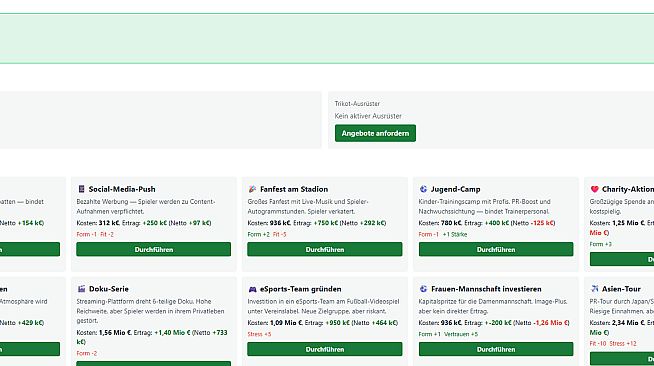Execute Fanfest am Stadion via Durchführen
Image resolution: width=654 pixels, height=366 pixels.
324,249
